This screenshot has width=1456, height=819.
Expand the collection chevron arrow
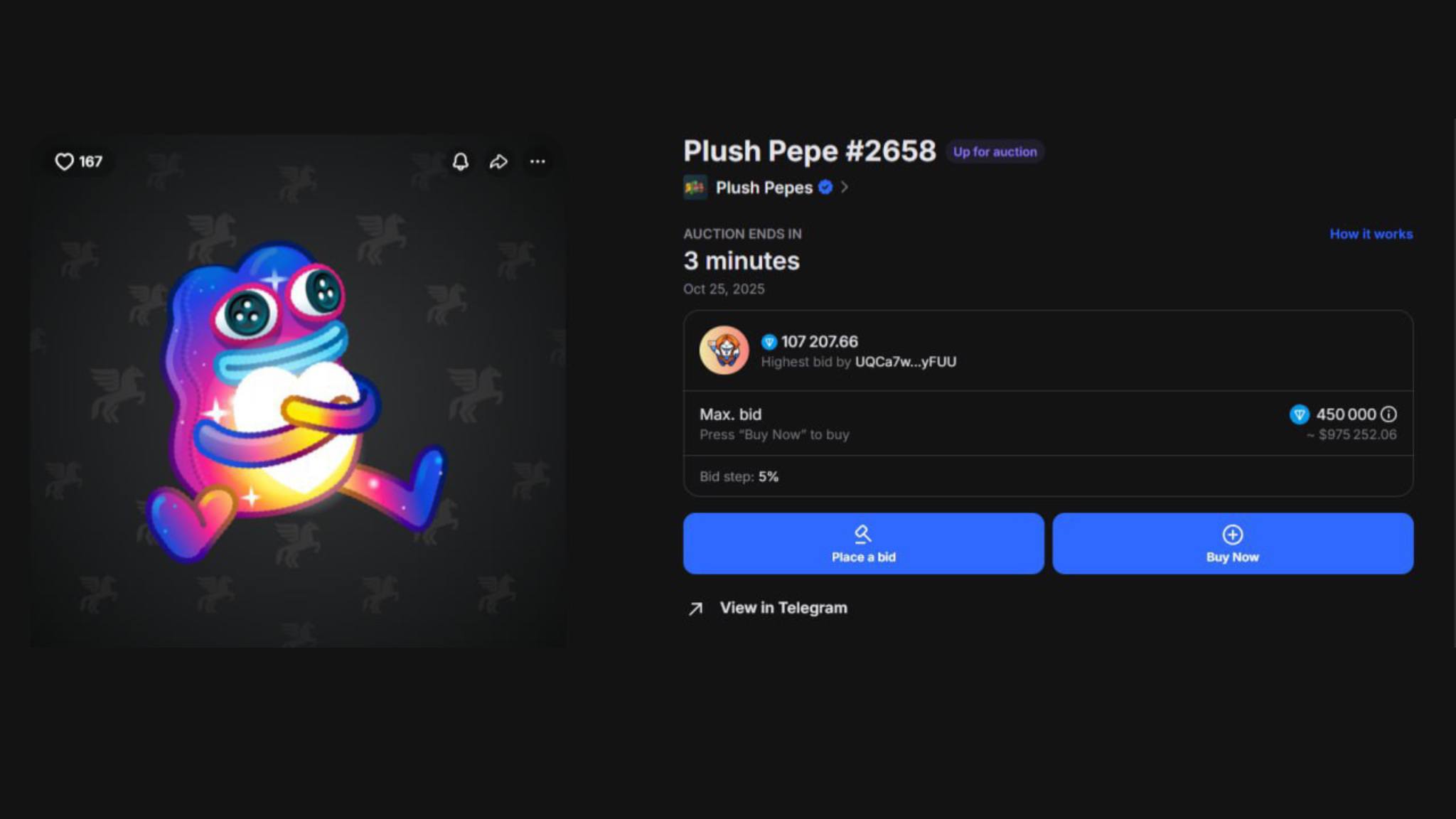[x=845, y=188]
